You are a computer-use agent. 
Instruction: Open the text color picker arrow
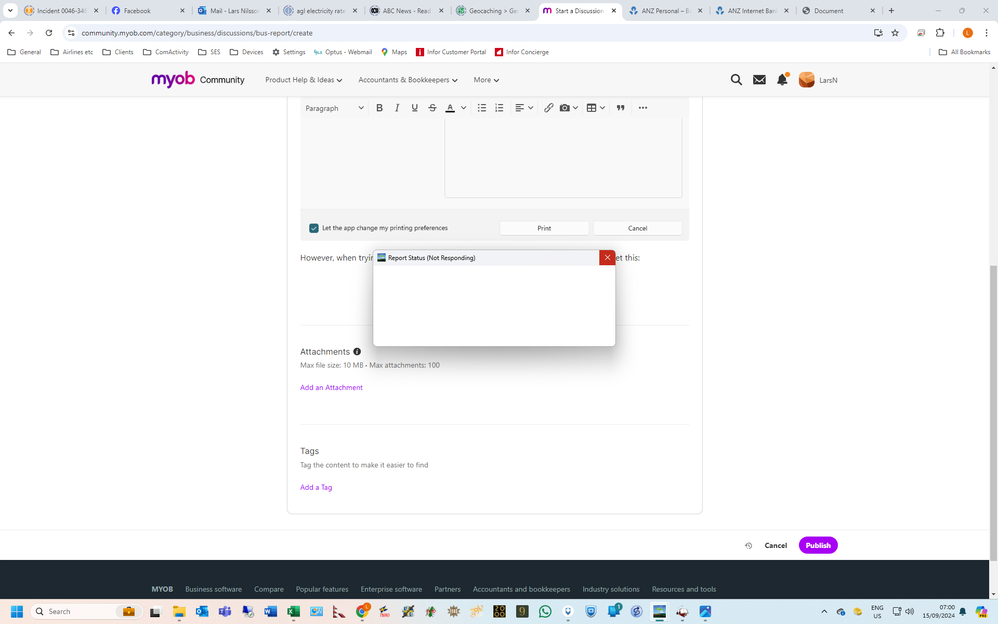click(463, 108)
